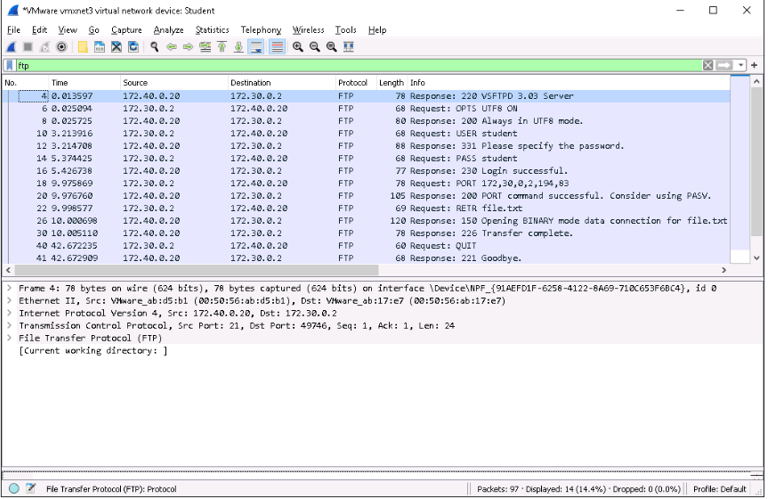Sort by the Destination column header
The width and height of the screenshot is (768, 499).
282,83
